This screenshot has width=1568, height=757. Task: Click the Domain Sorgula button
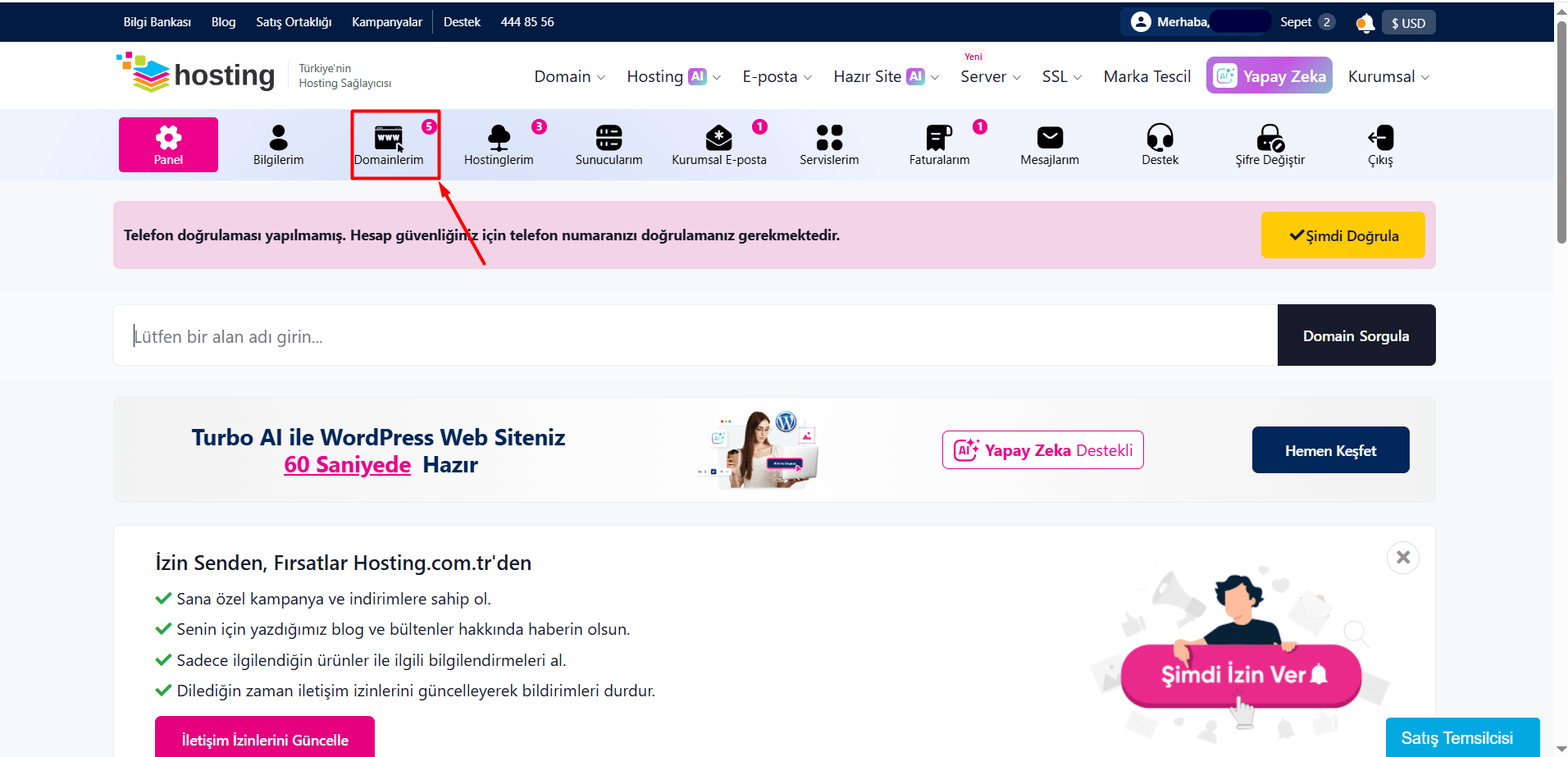click(x=1356, y=335)
